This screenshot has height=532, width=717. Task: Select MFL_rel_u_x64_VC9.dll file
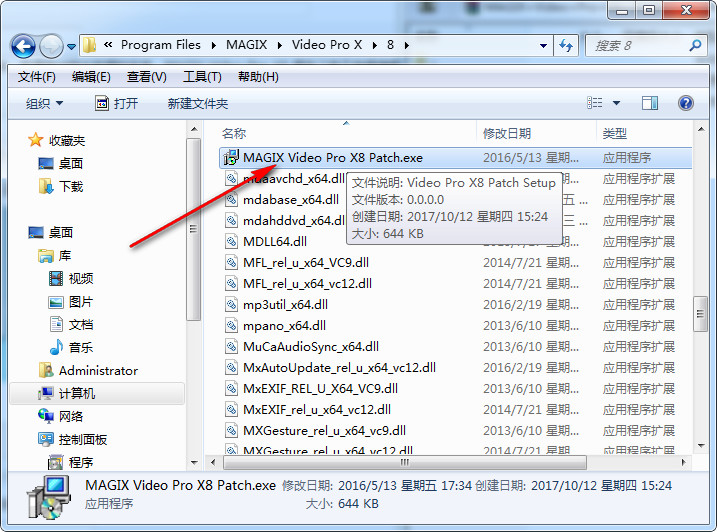click(x=306, y=263)
